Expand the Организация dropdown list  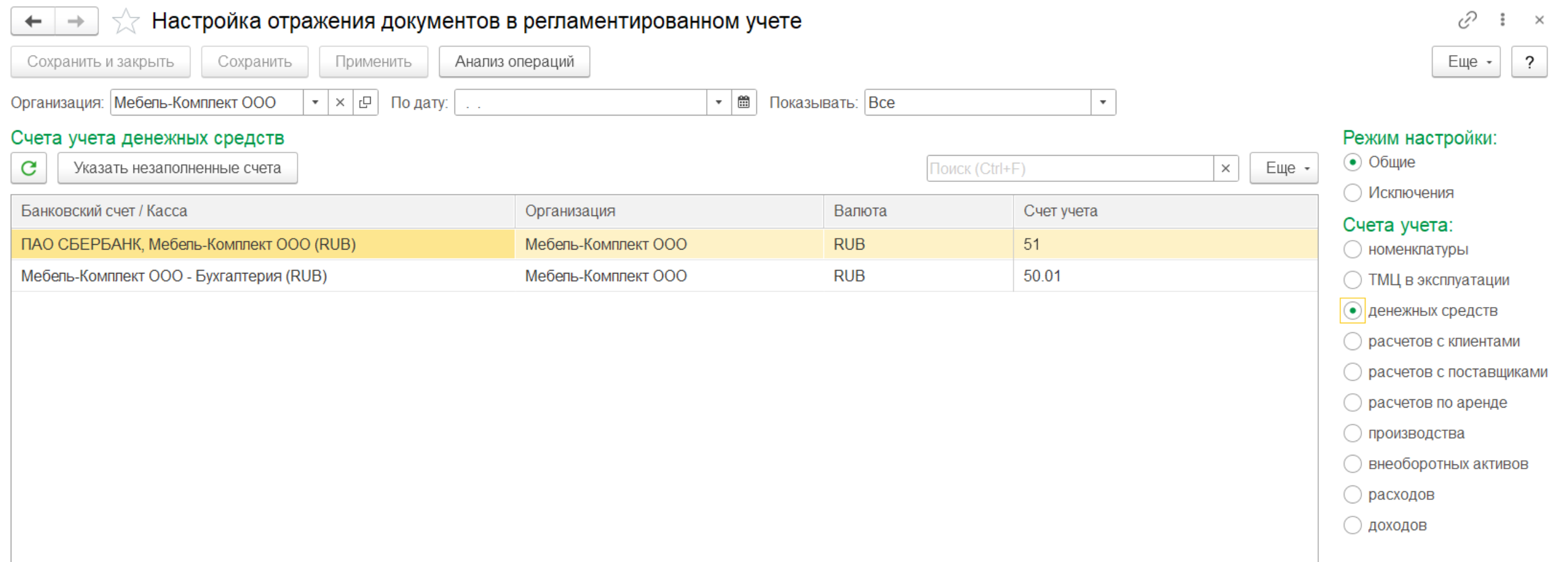click(315, 102)
